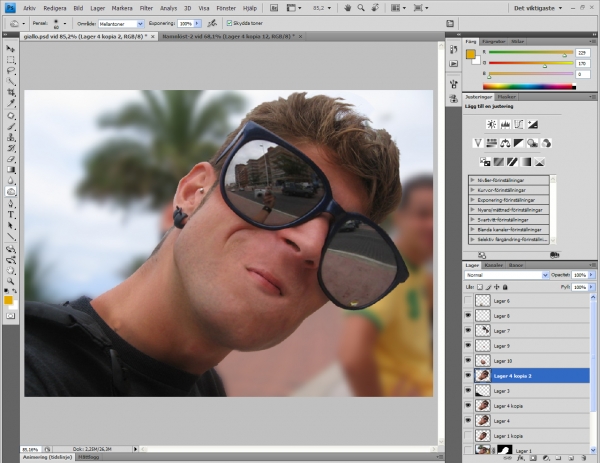600x463 pixels.
Task: Switch to the Namnlöst-2 document tab
Action: (228, 36)
